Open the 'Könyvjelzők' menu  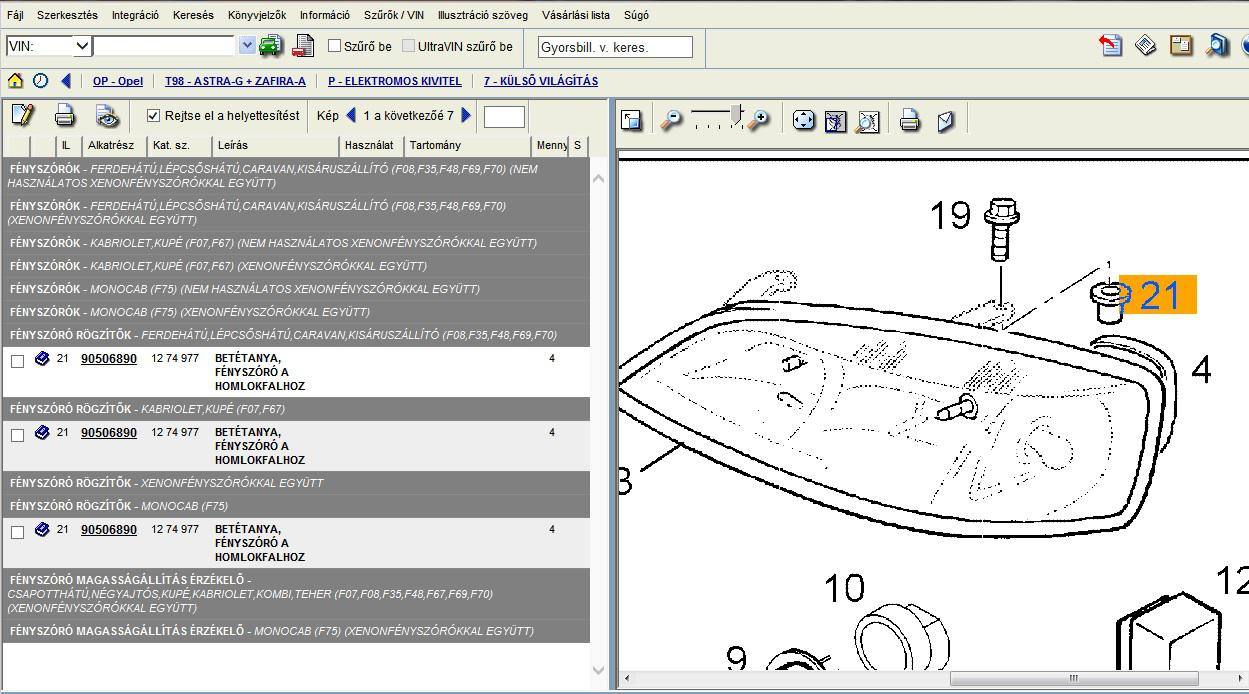point(257,15)
